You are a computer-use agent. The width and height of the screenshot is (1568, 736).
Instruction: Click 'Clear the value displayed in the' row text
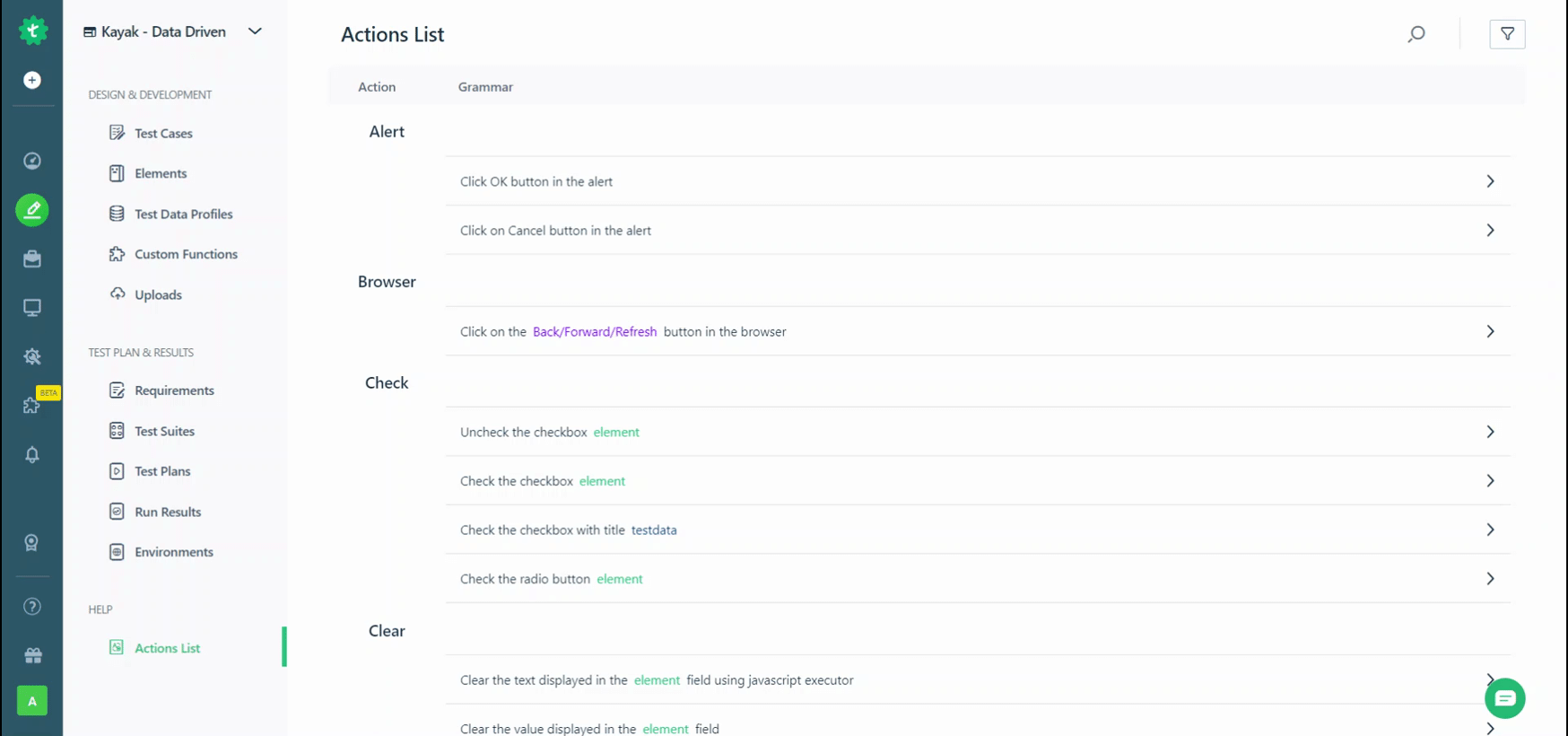click(x=548, y=729)
